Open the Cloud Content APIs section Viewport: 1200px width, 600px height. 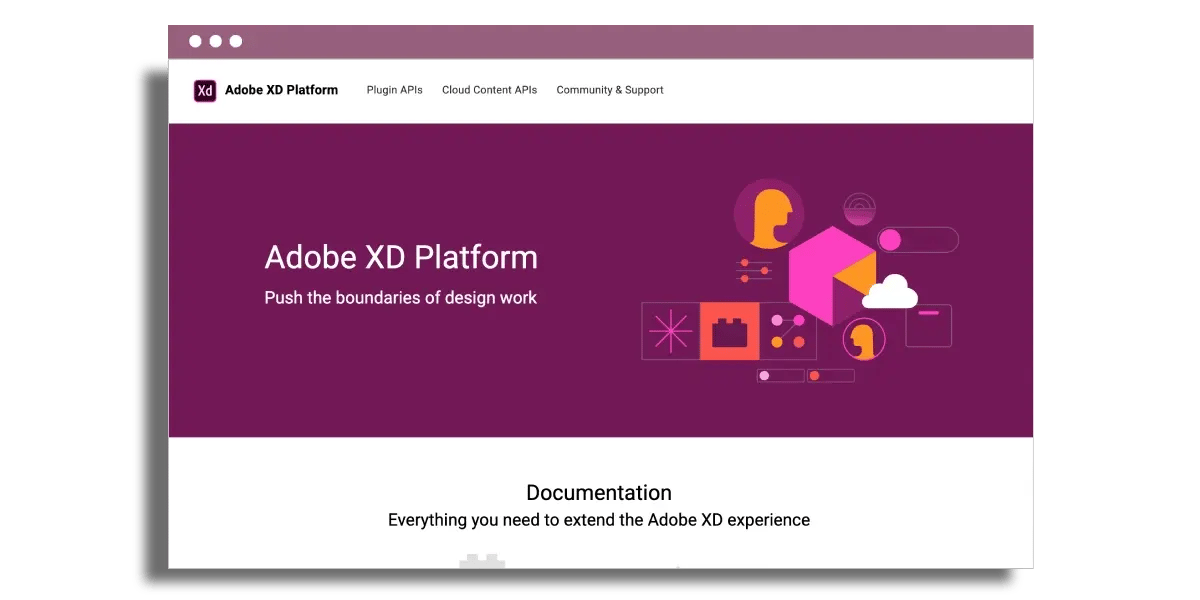tap(489, 90)
